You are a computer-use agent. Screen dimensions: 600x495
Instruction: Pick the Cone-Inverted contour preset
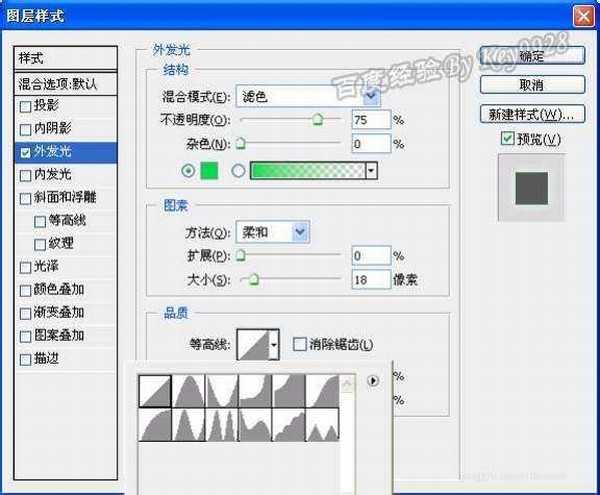(x=220, y=390)
